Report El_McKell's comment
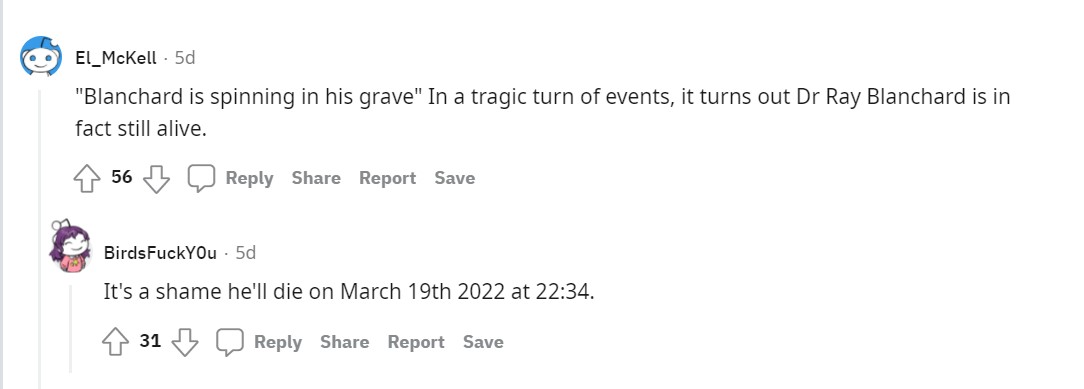The image size is (1084, 389). point(387,178)
